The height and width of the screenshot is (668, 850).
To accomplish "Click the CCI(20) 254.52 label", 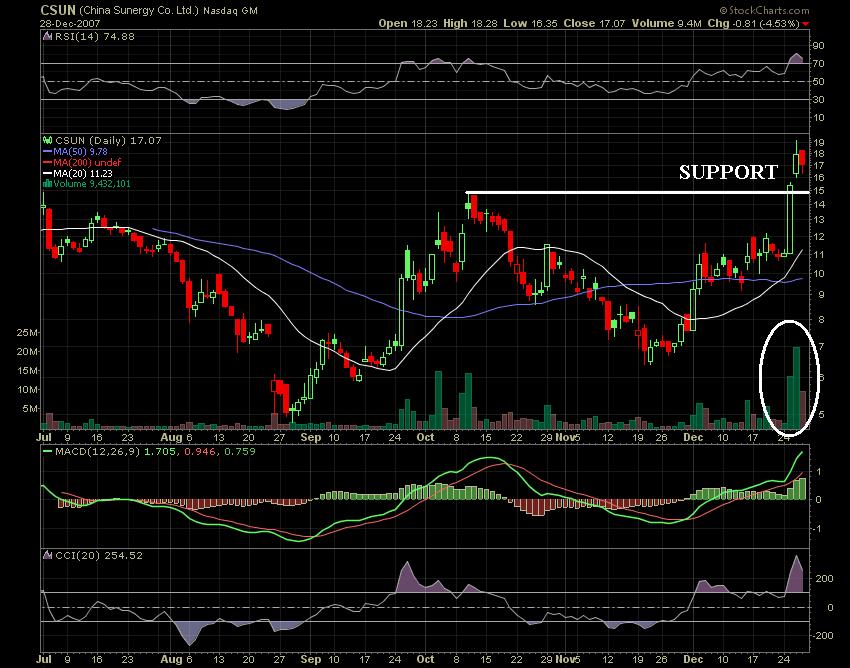I will point(99,555).
